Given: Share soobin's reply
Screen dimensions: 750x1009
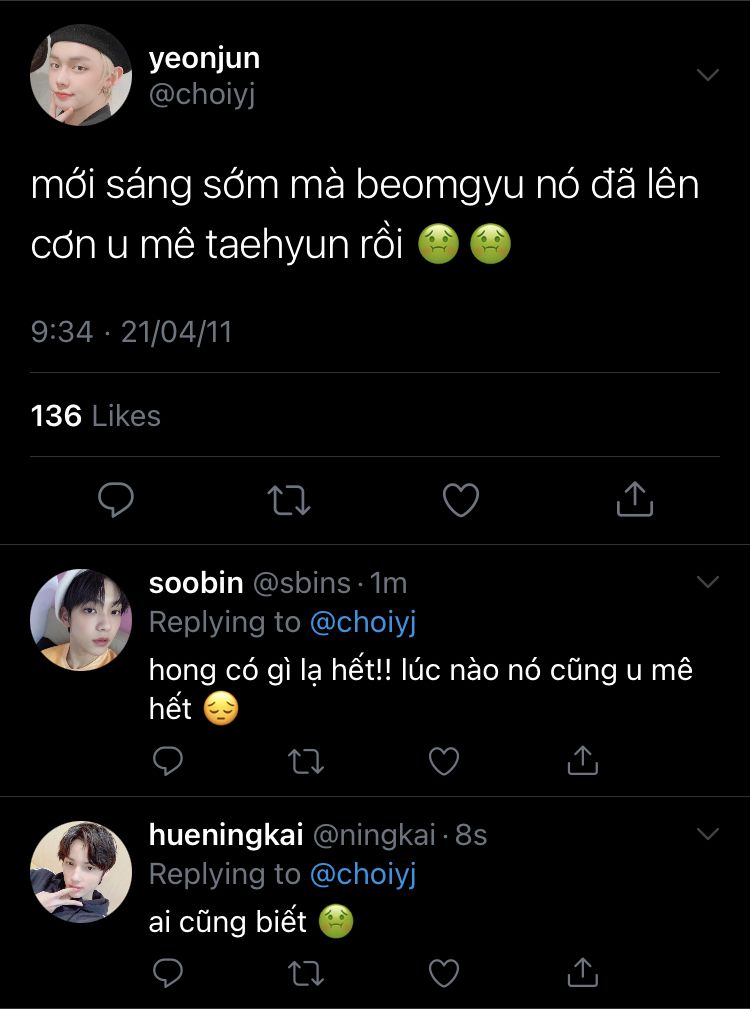Looking at the screenshot, I should 582,762.
